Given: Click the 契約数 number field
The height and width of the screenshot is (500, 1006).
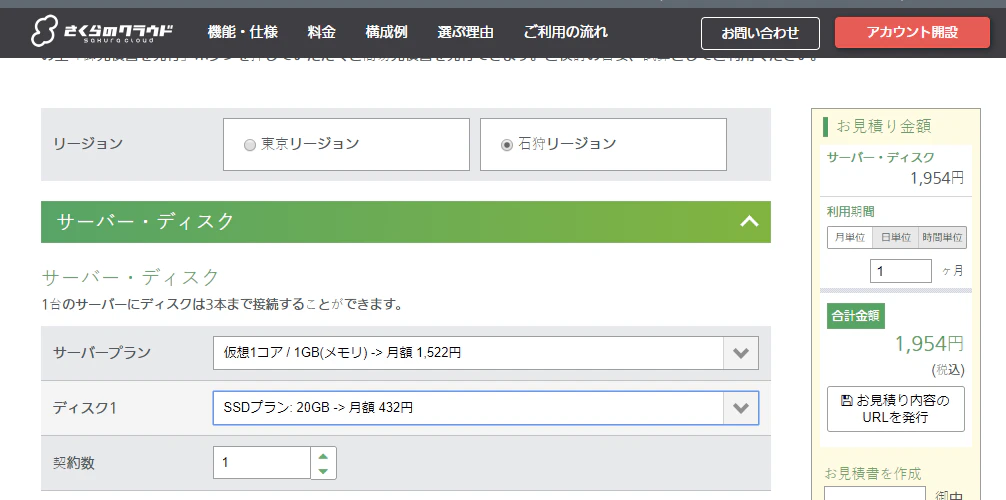Looking at the screenshot, I should point(262,462).
